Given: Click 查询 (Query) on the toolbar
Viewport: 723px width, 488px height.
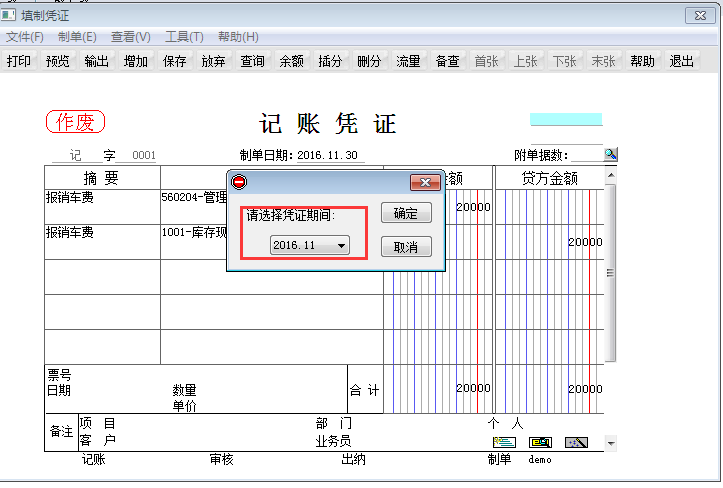Looking at the screenshot, I should (253, 61).
